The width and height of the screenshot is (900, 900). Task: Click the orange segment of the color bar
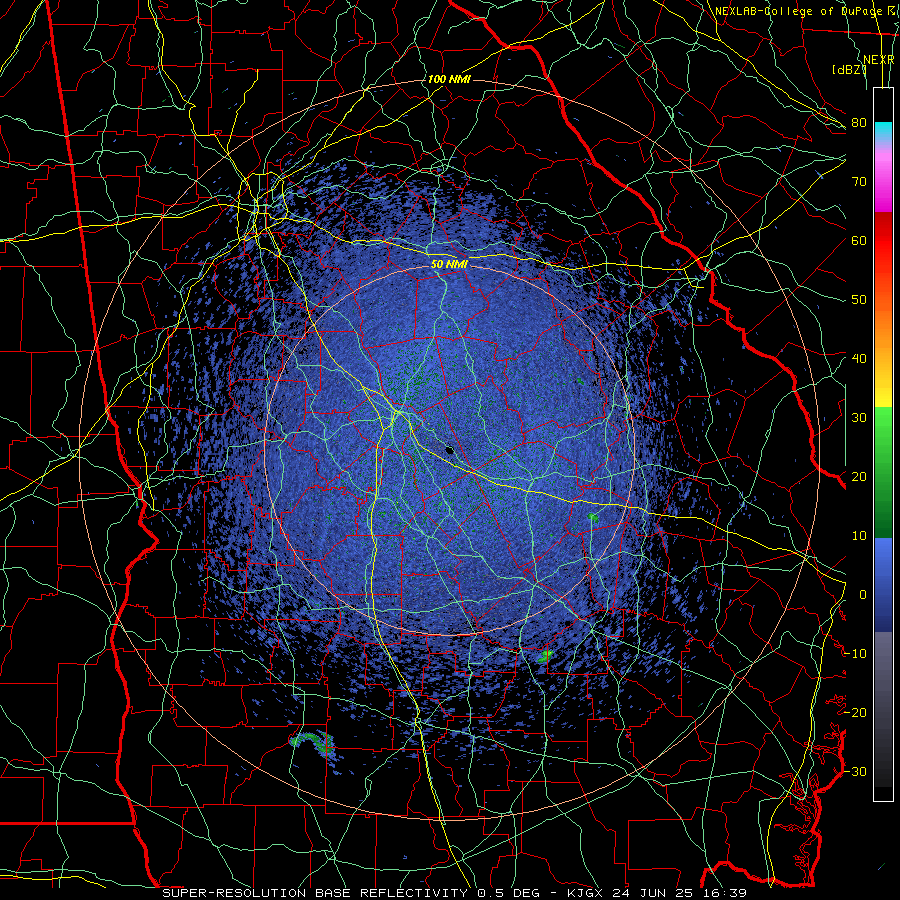tap(883, 330)
